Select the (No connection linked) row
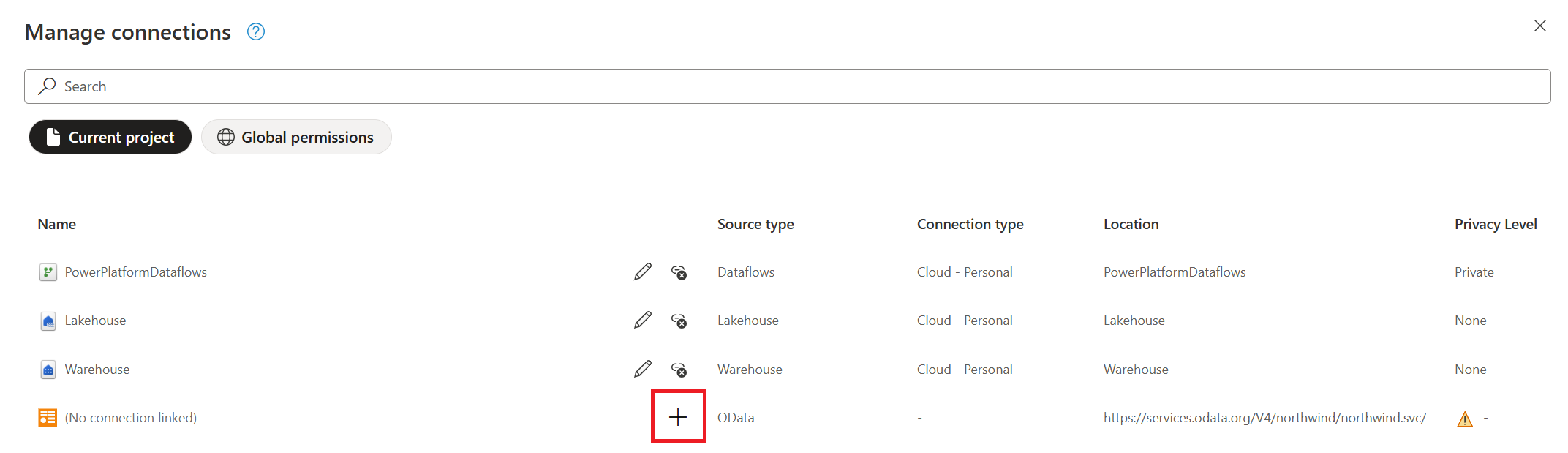Image resolution: width=1568 pixels, height=453 pixels. 787,417
